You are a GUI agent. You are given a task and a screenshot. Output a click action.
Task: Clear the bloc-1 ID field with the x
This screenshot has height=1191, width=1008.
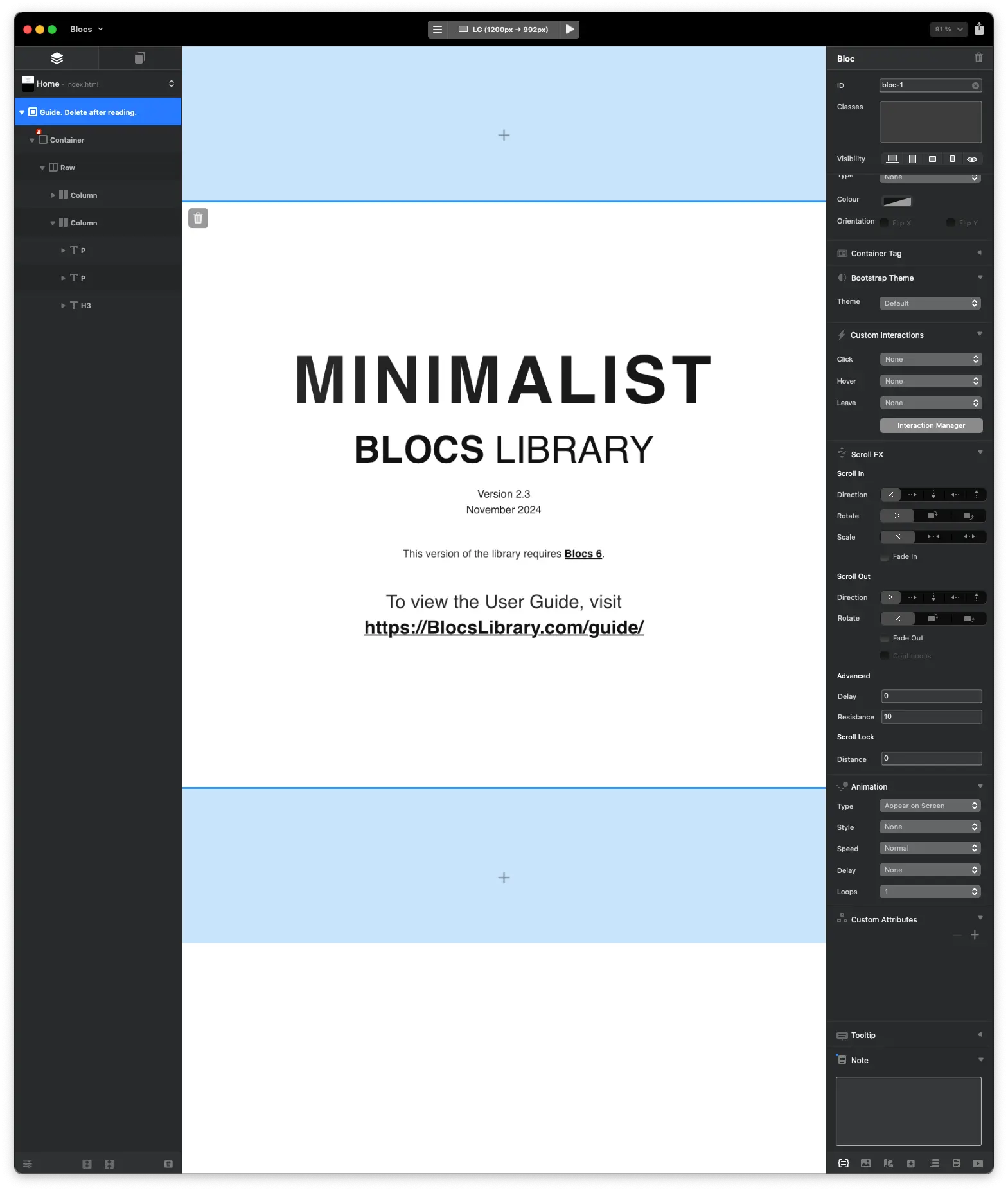tap(975, 85)
